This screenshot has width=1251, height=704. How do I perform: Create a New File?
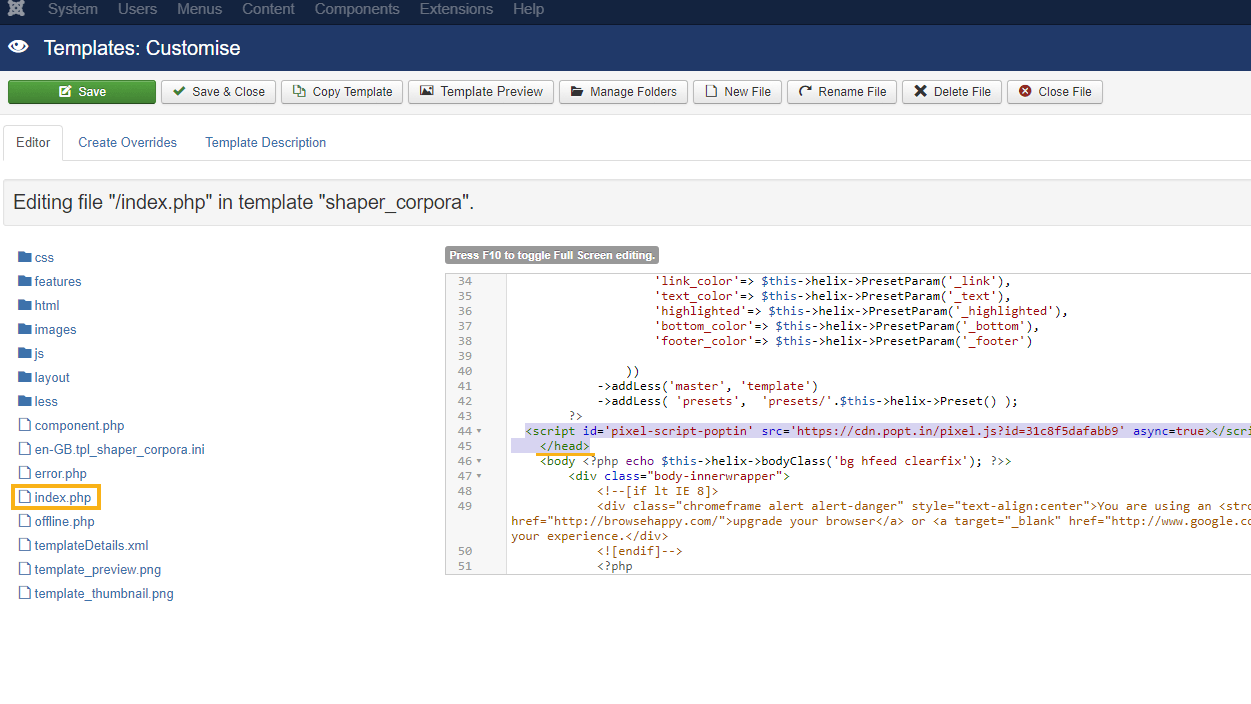click(737, 91)
